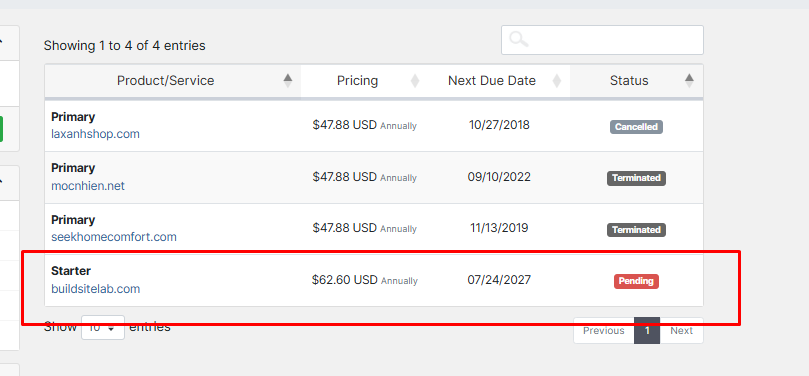Click Terminated badge for mocnhien.net
The height and width of the screenshot is (376, 809).
point(636,178)
